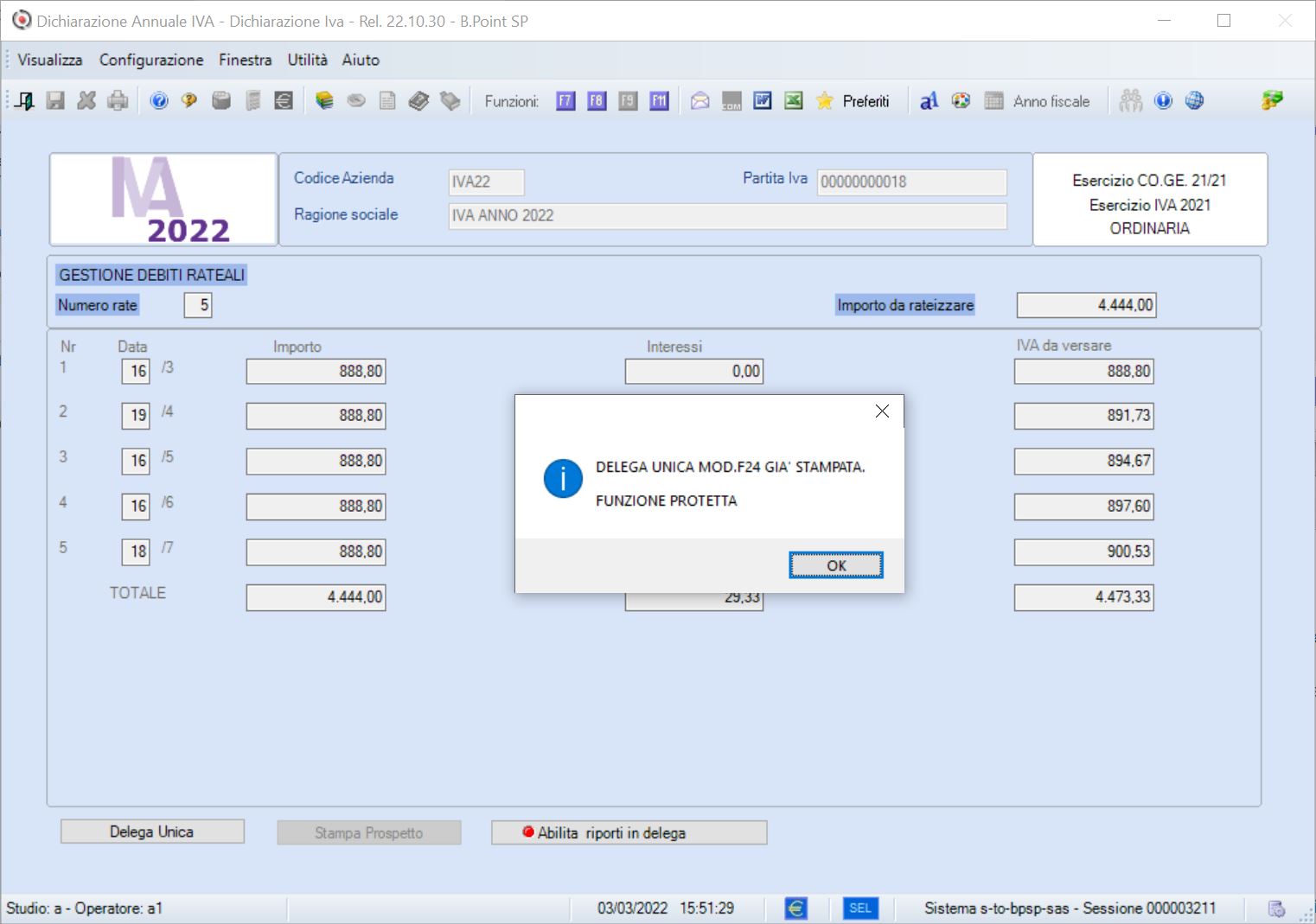This screenshot has width=1316, height=924.
Task: Click the Codice Azienda field IVA22
Action: [x=487, y=182]
